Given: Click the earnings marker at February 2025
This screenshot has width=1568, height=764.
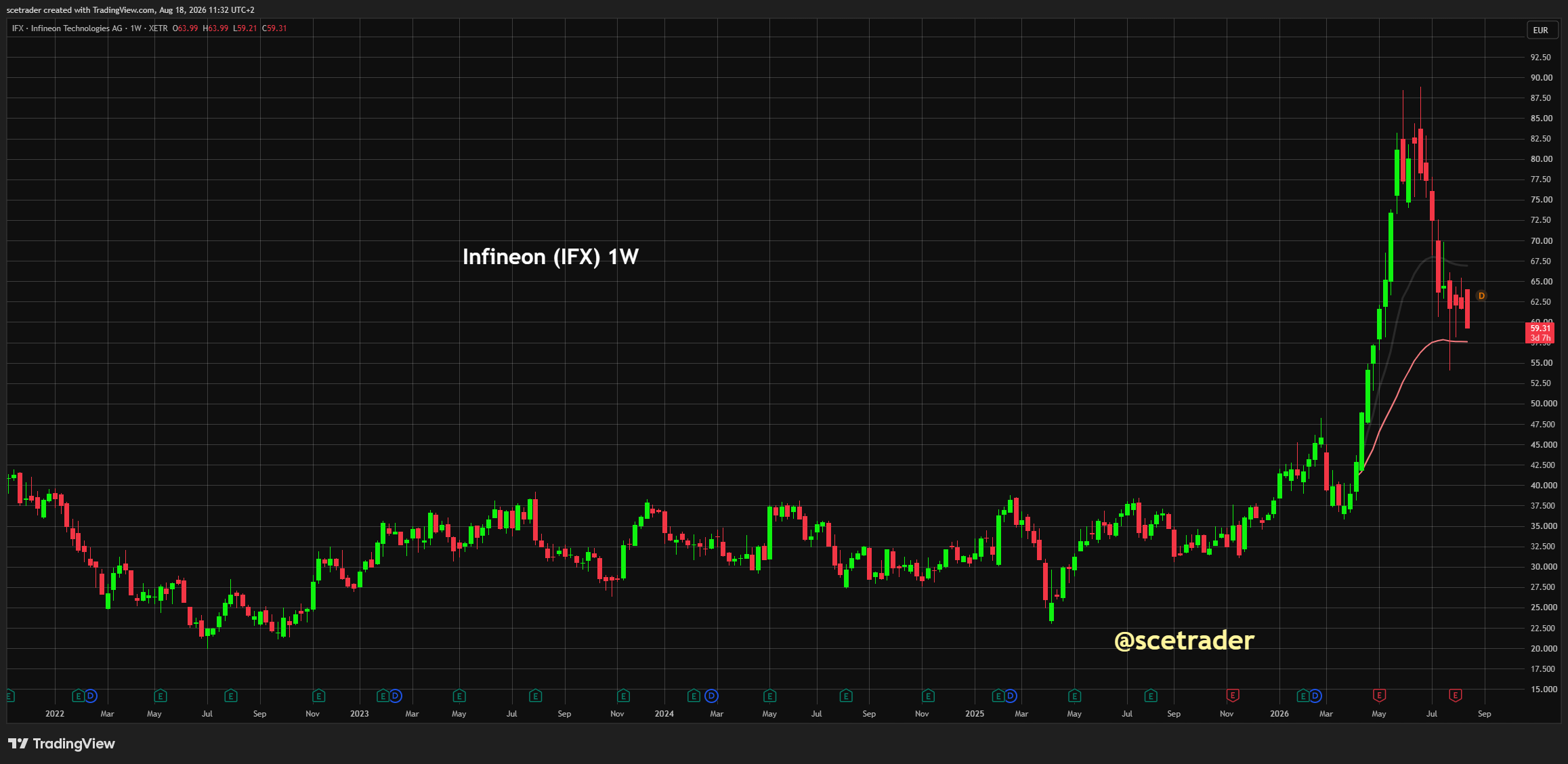Looking at the screenshot, I should click(x=998, y=696).
